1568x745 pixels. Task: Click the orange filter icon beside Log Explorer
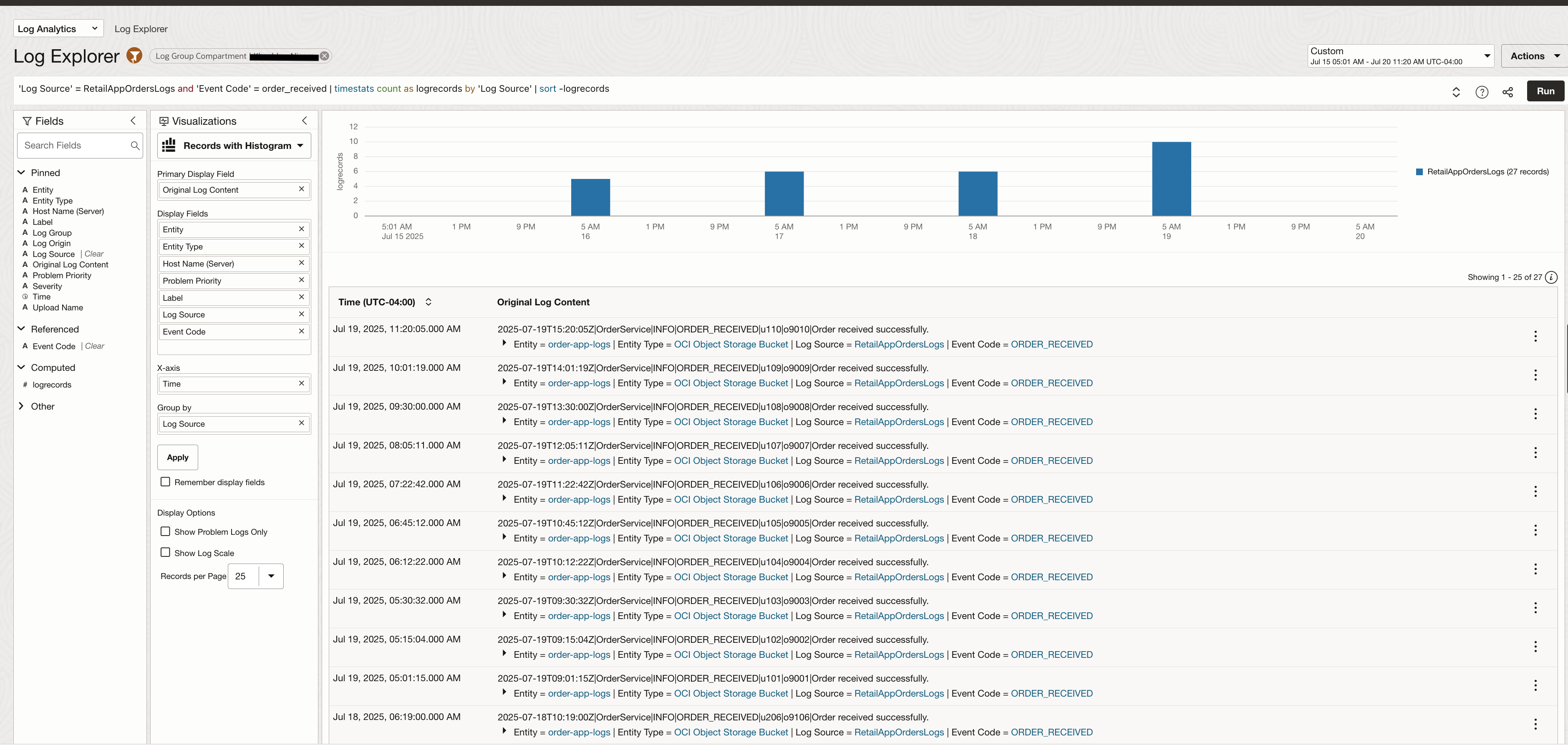click(x=134, y=56)
